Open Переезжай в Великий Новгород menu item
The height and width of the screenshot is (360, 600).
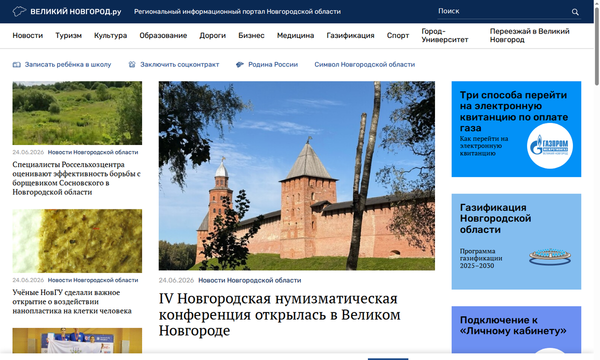click(x=530, y=35)
